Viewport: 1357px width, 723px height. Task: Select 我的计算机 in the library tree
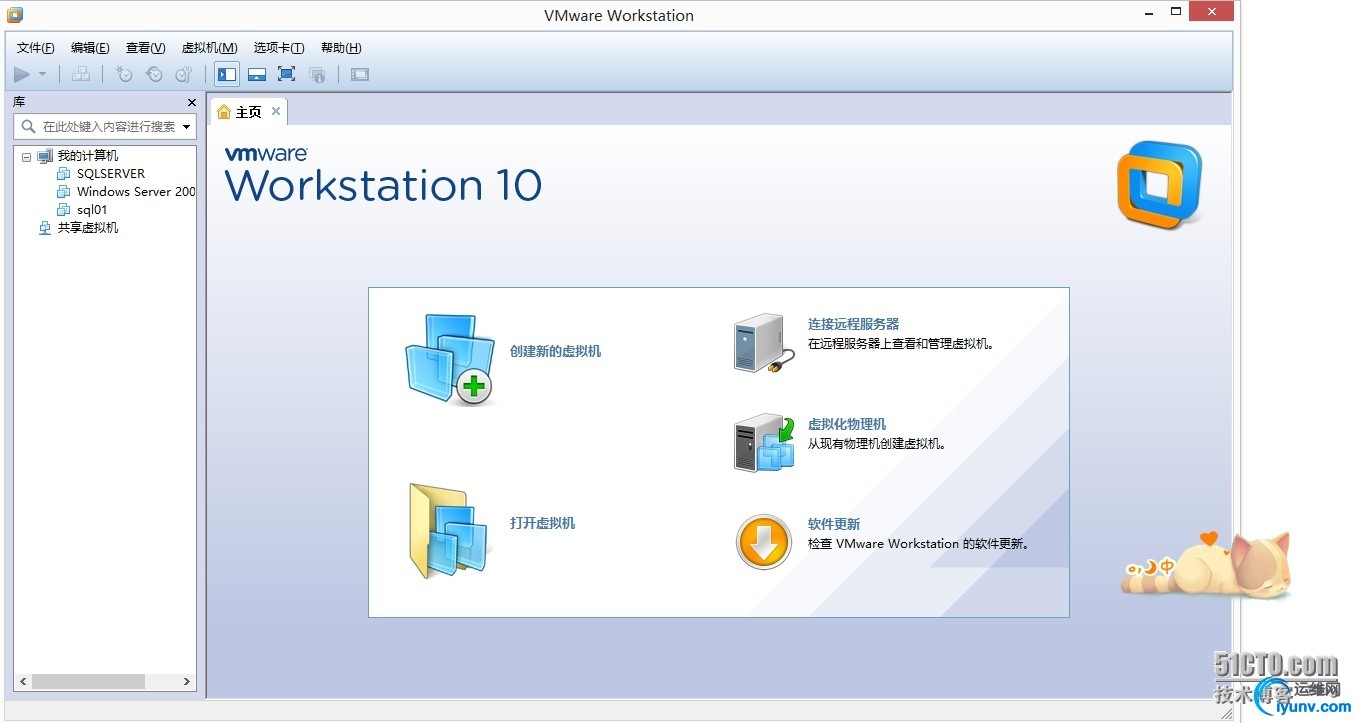click(x=87, y=156)
